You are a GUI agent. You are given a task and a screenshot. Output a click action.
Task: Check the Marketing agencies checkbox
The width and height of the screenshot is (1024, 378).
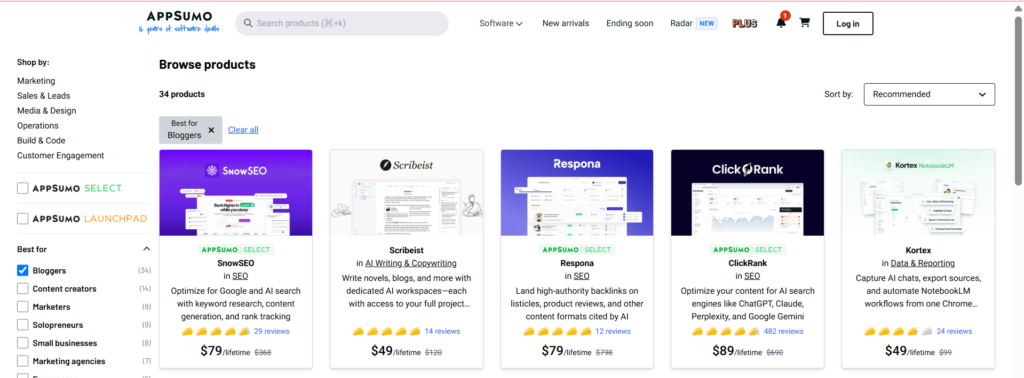(x=23, y=361)
